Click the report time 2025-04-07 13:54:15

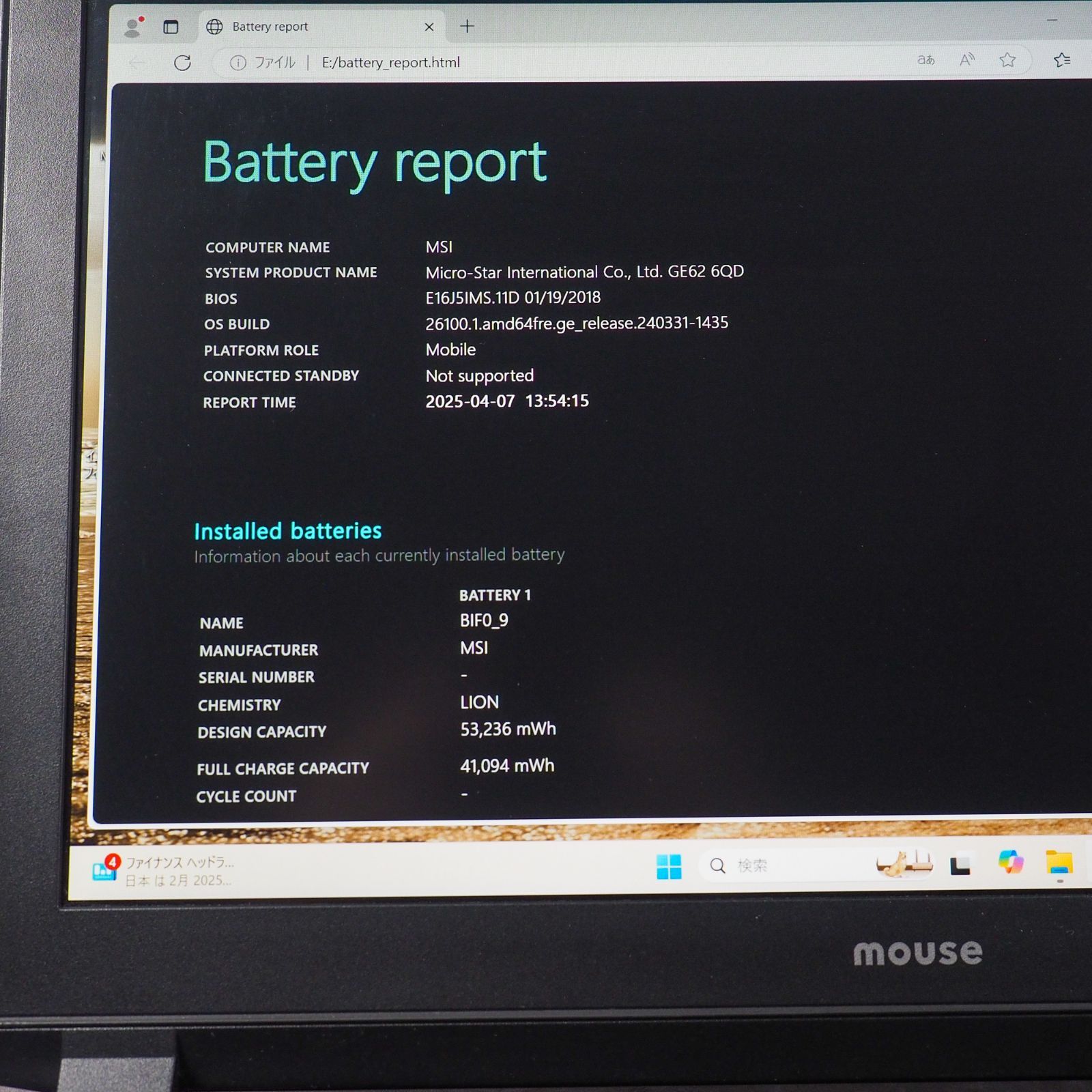point(507,401)
